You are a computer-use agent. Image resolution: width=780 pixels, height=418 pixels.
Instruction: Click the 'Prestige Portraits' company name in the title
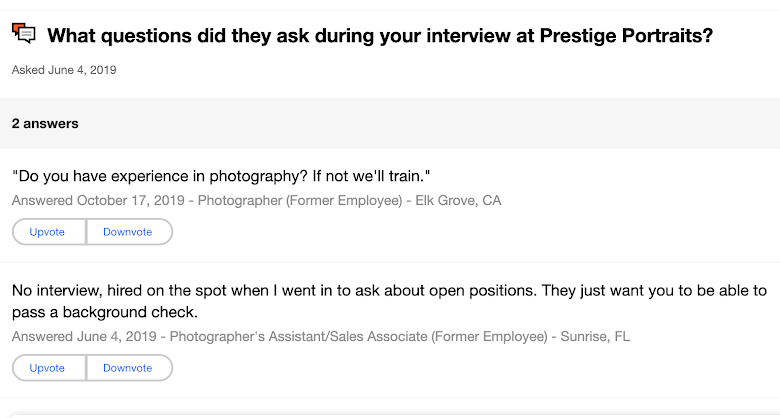click(x=625, y=36)
